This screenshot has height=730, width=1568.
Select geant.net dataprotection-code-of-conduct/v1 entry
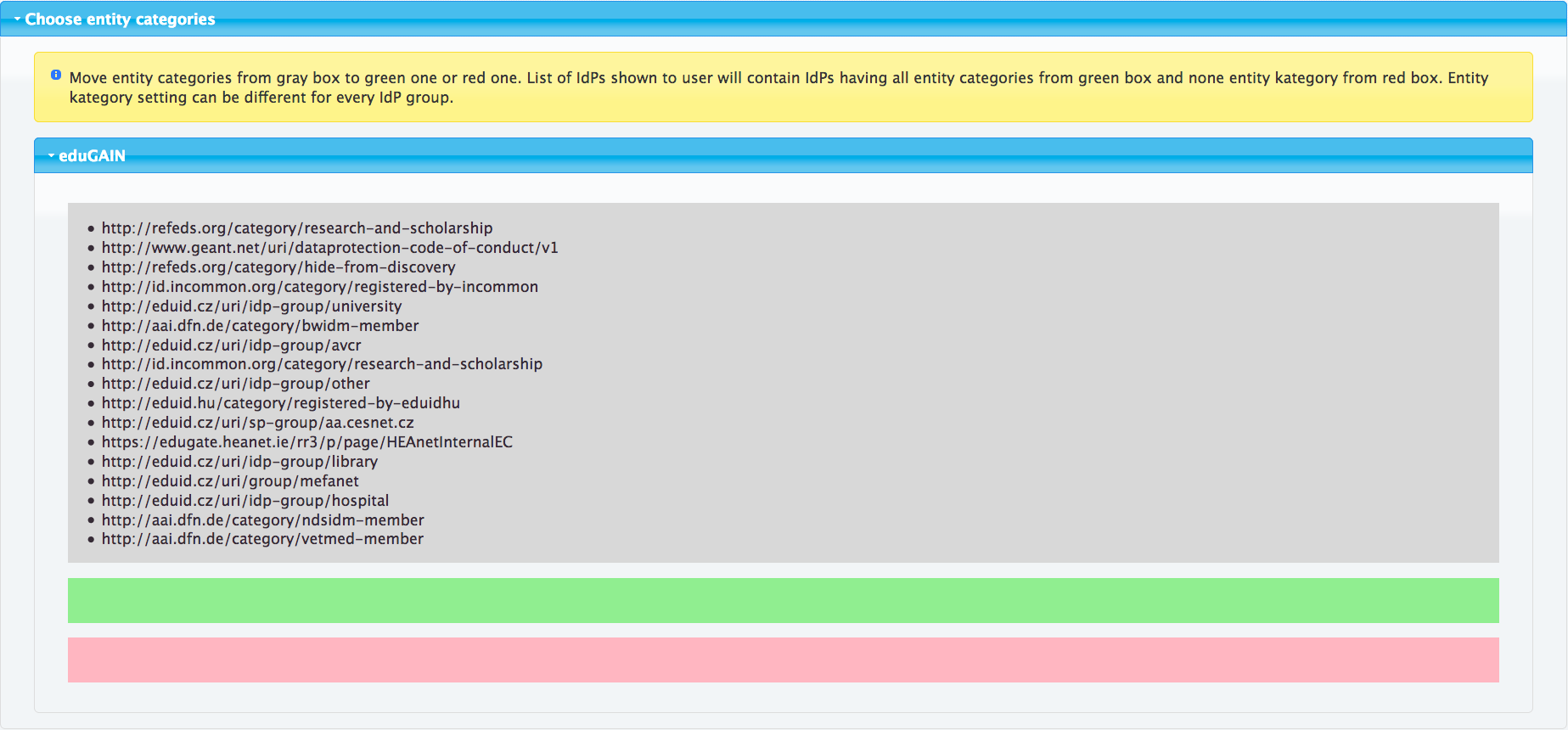pyautogui.click(x=329, y=248)
